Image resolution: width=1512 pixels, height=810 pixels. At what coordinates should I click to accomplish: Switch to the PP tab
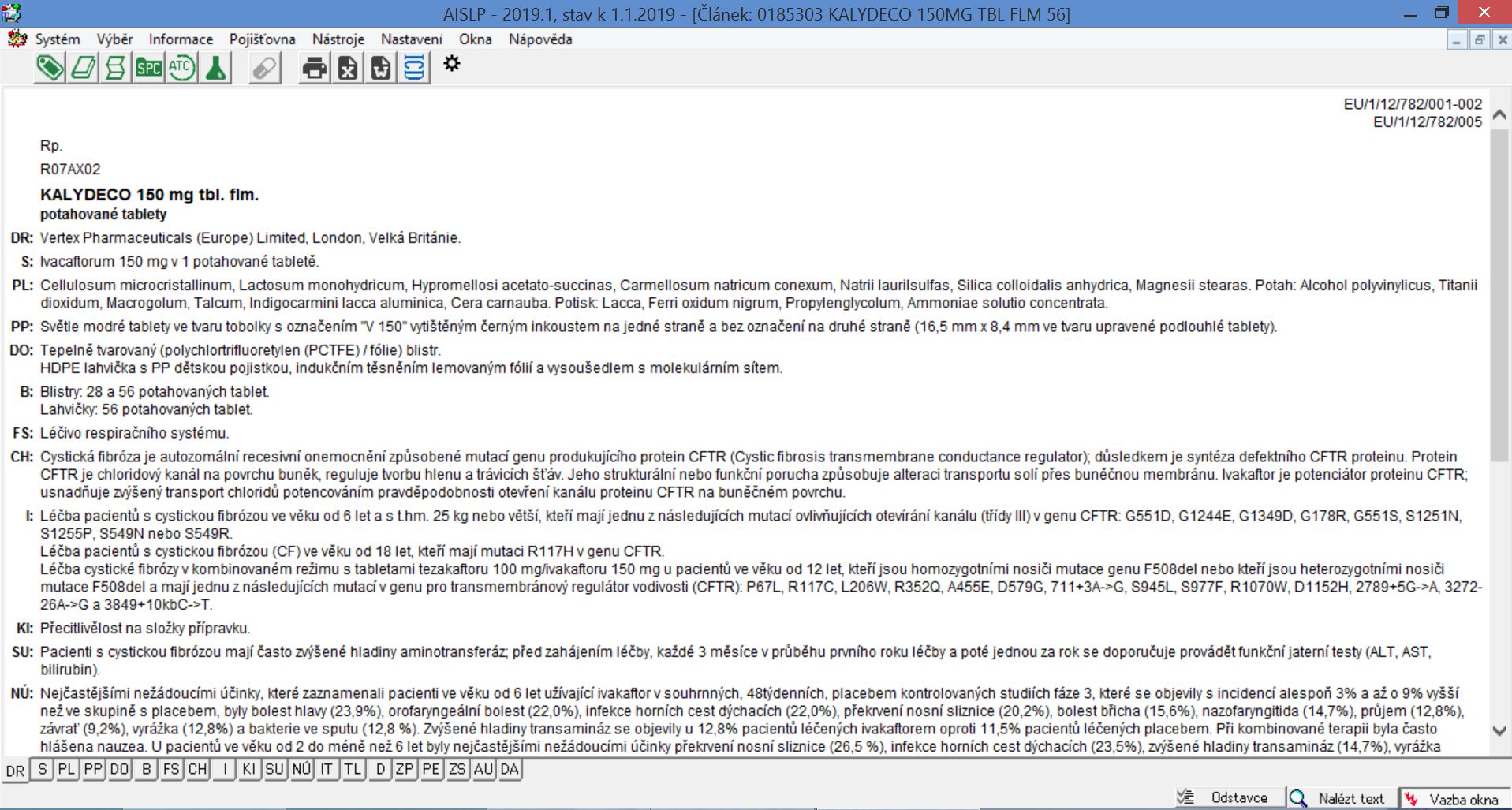pyautogui.click(x=93, y=769)
